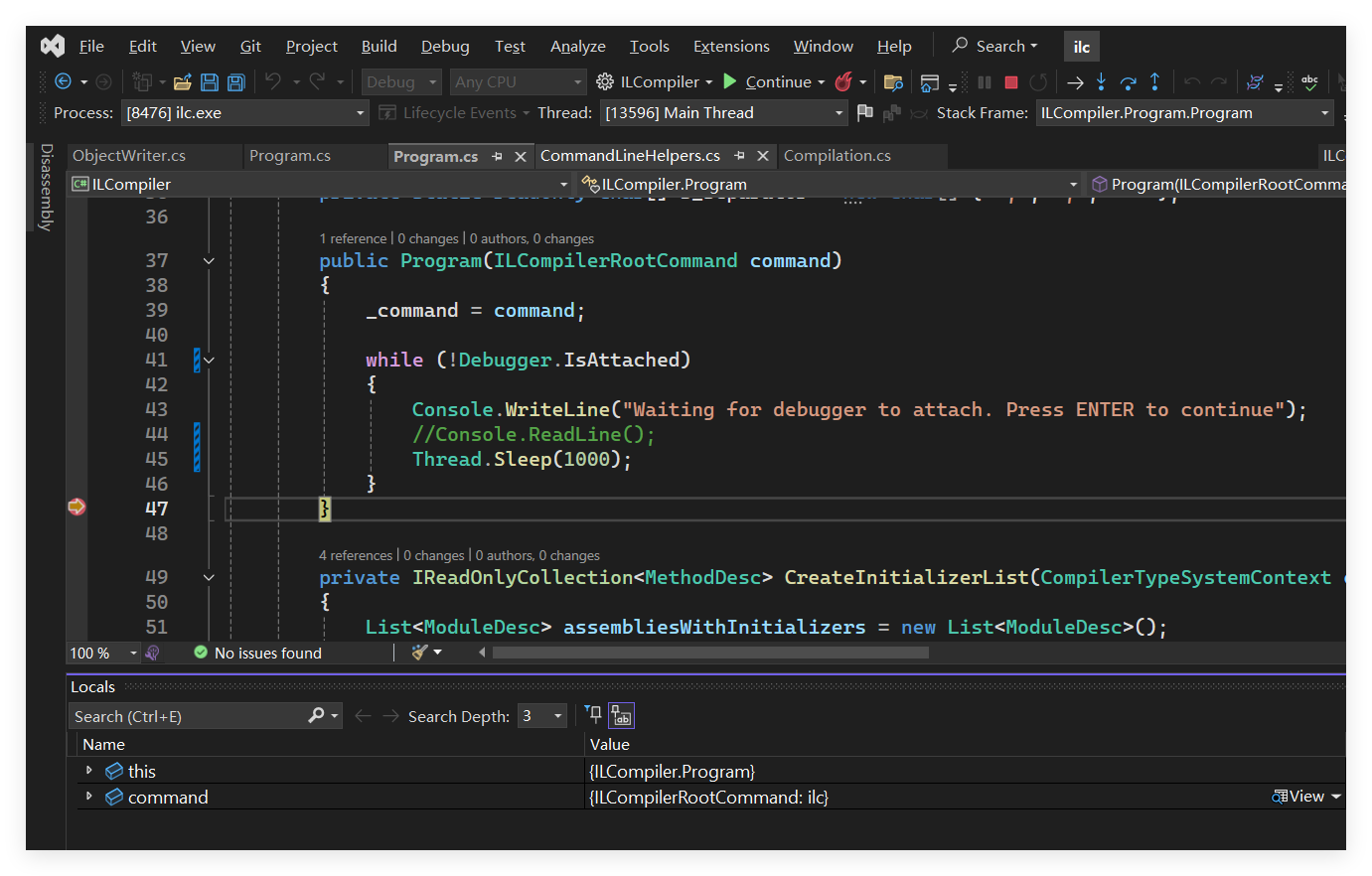This screenshot has width=1372, height=876.
Task: Open the Process dropdown showing ilc.exe
Action: coord(244,113)
